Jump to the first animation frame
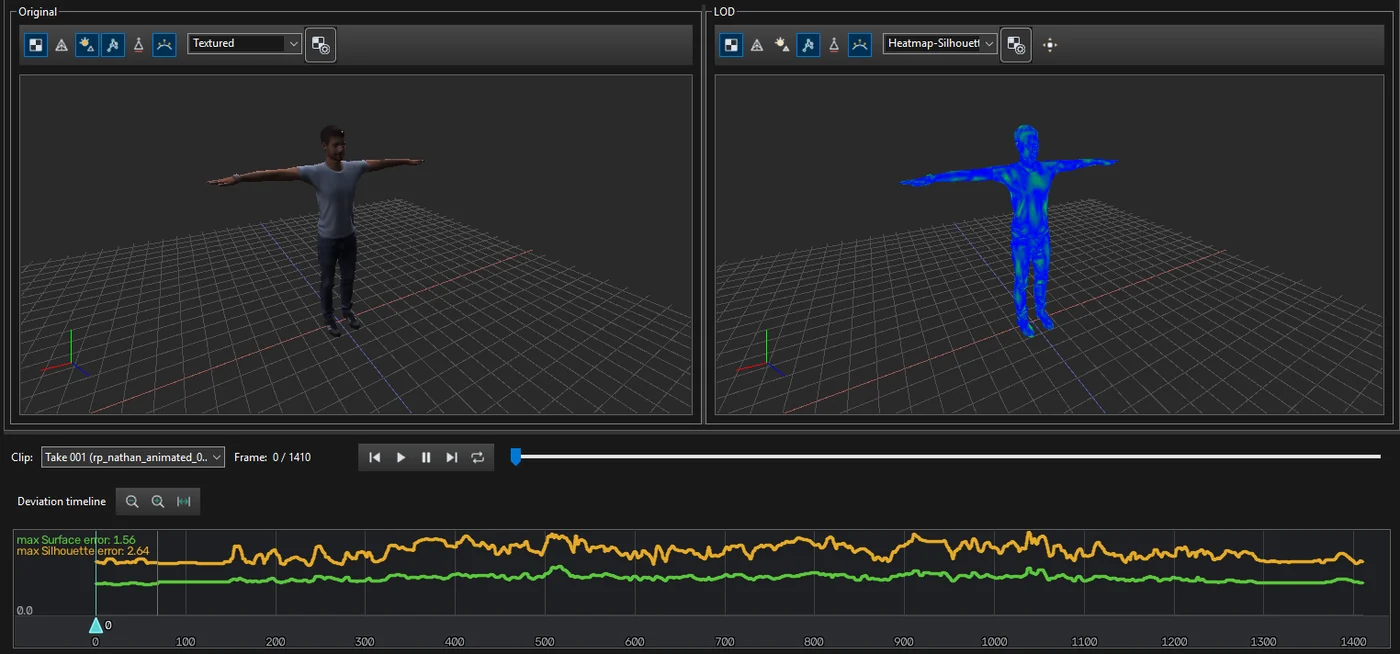 tap(375, 457)
